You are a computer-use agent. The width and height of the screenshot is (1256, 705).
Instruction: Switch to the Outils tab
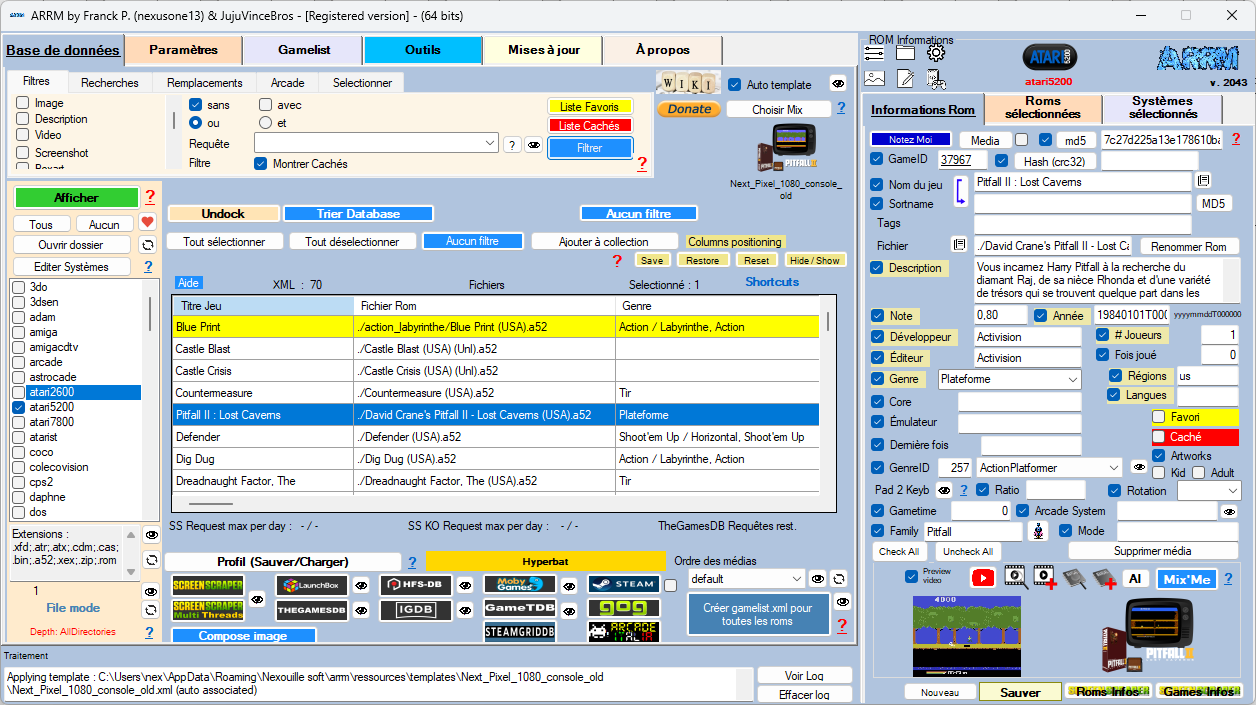[423, 50]
